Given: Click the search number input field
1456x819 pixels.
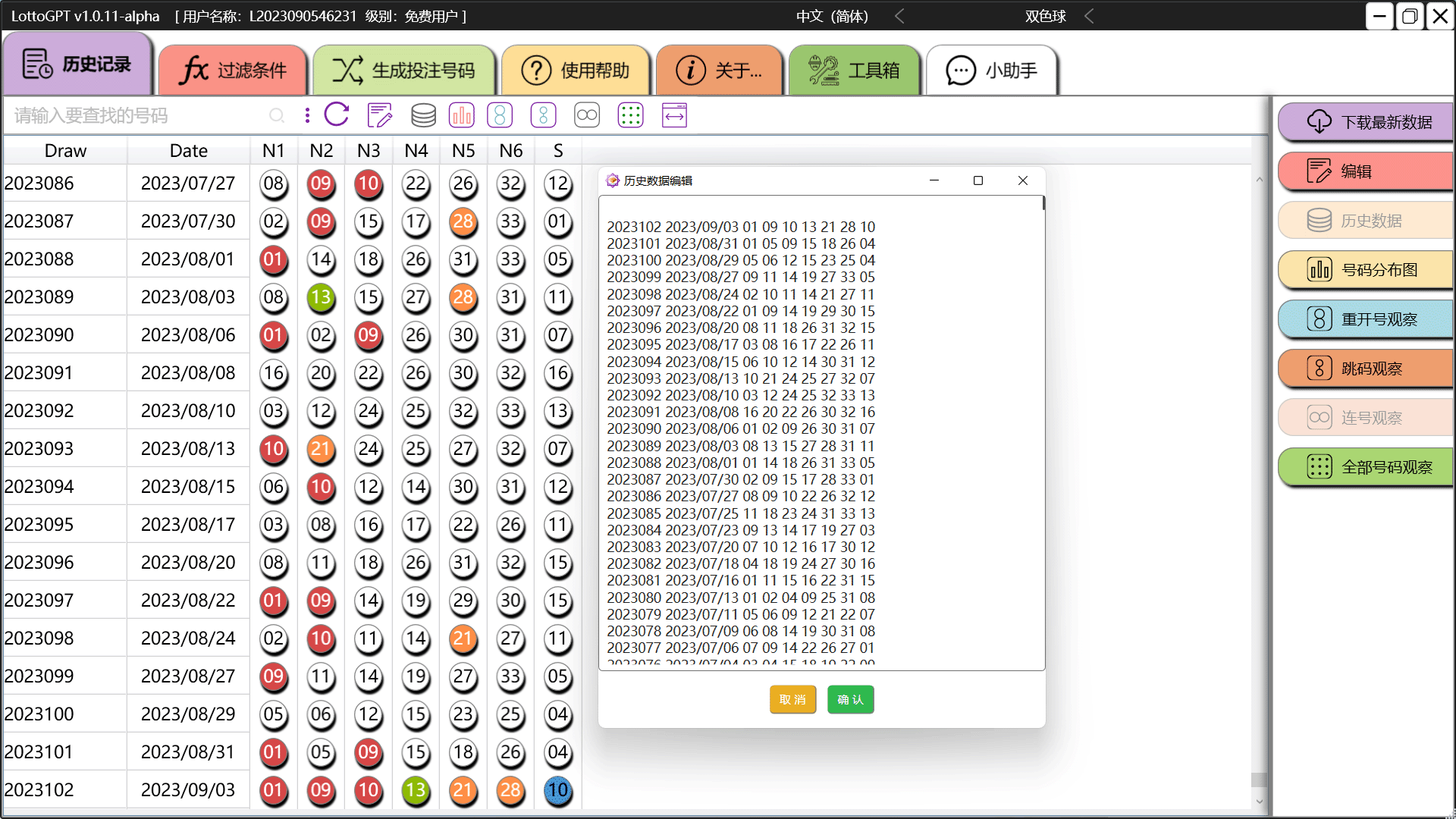Looking at the screenshot, I should (x=140, y=115).
